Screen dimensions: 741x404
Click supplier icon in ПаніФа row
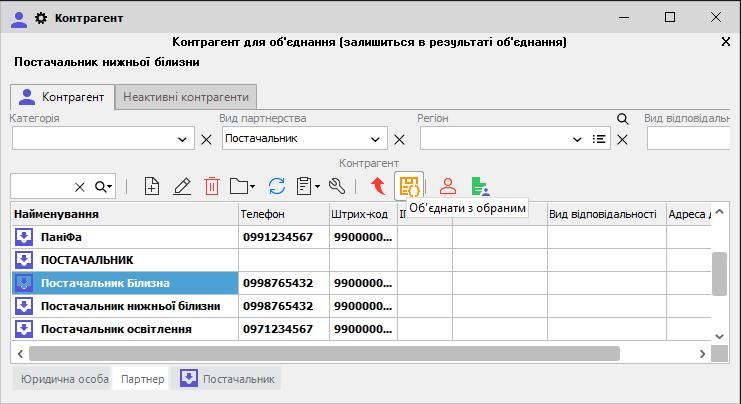[x=24, y=237]
